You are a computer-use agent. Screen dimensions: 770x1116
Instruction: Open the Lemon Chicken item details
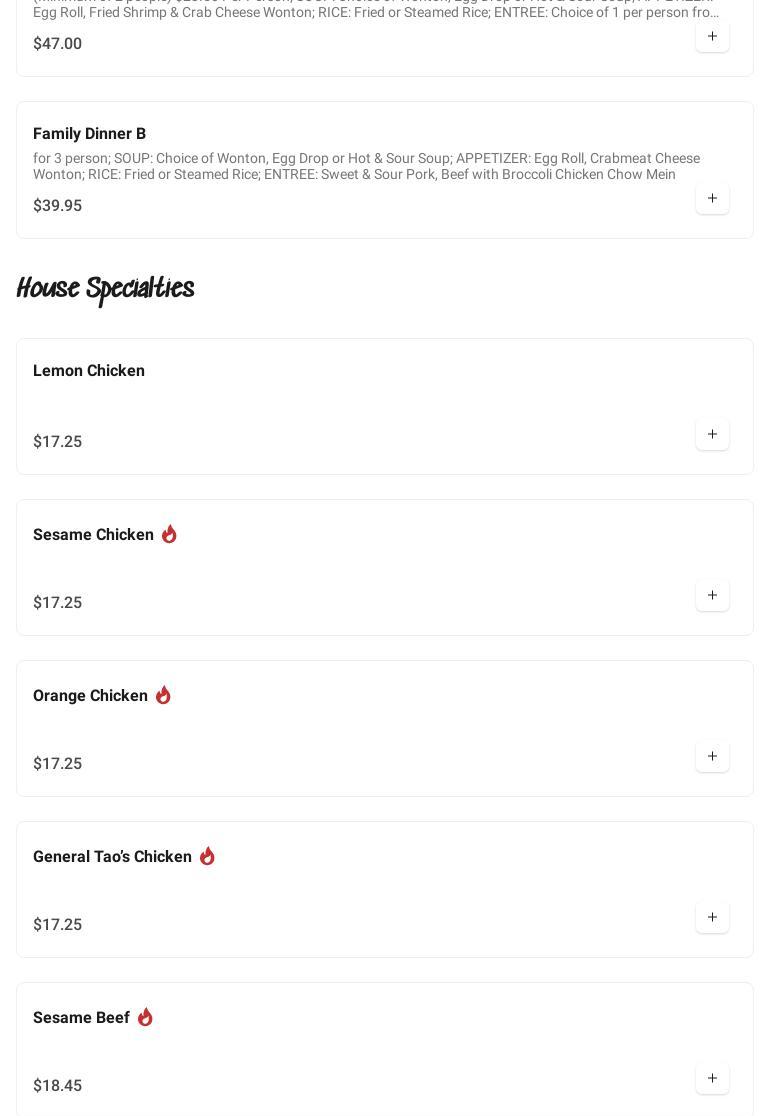(89, 371)
